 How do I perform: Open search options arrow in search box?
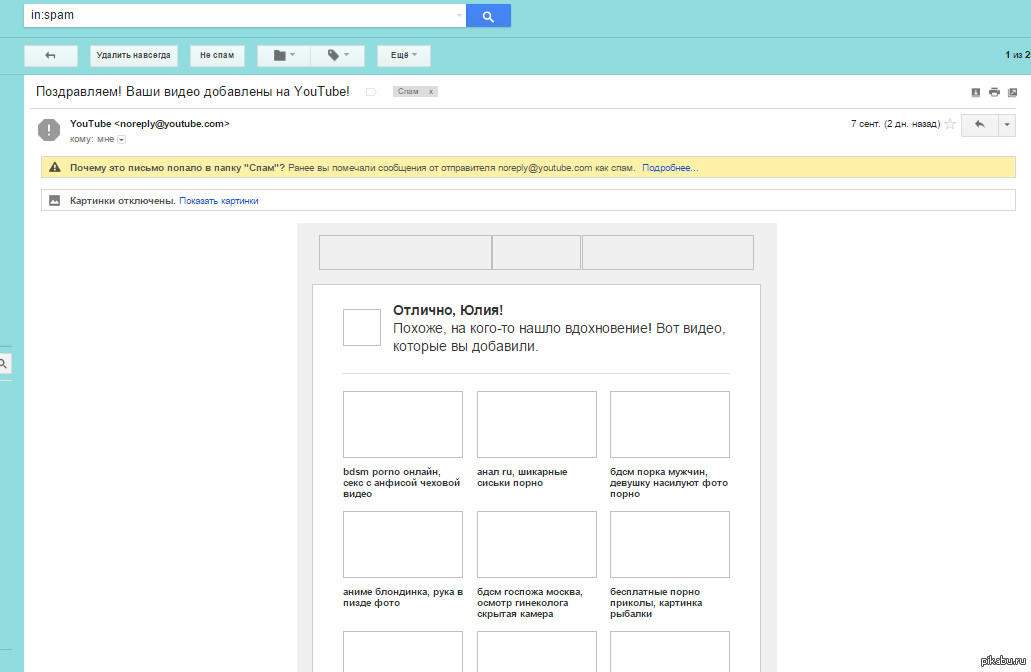coord(459,15)
